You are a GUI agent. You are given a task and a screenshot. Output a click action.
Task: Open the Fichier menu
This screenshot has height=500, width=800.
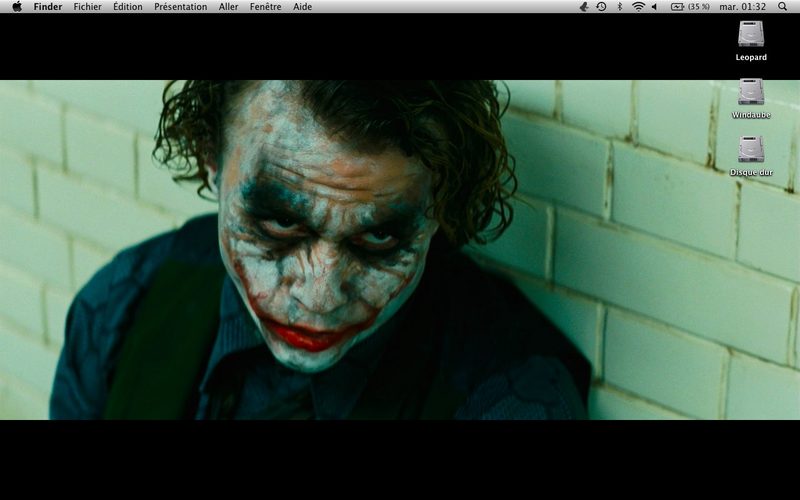pos(87,7)
